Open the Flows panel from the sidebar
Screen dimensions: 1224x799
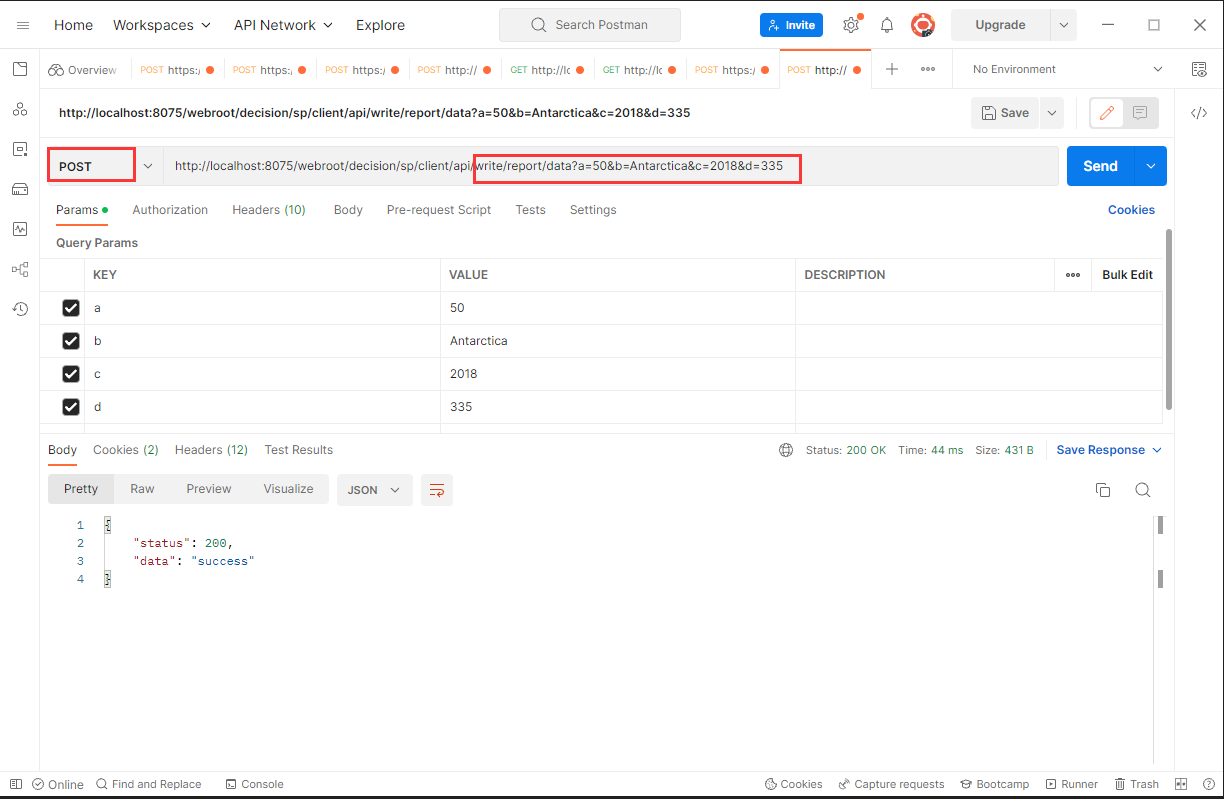pos(20,268)
